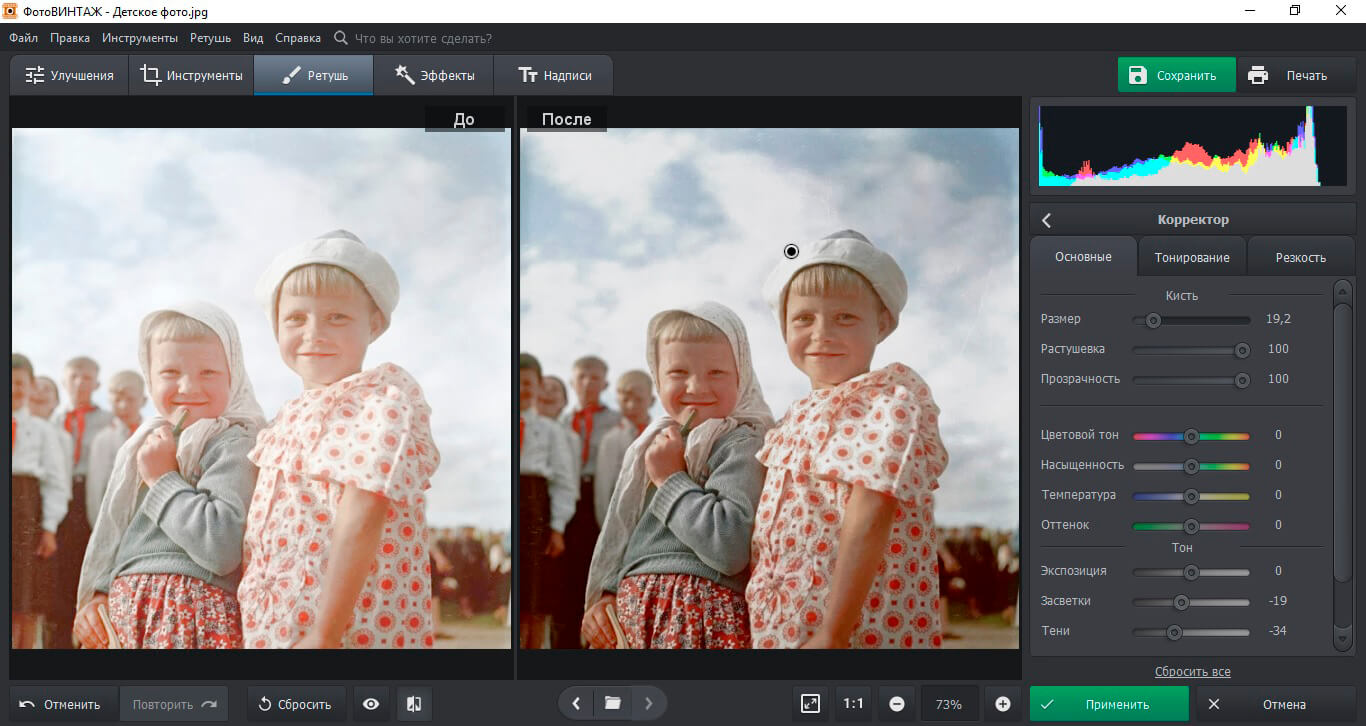Go back using Корректор panel arrow
The image size is (1366, 726).
pyautogui.click(x=1046, y=220)
